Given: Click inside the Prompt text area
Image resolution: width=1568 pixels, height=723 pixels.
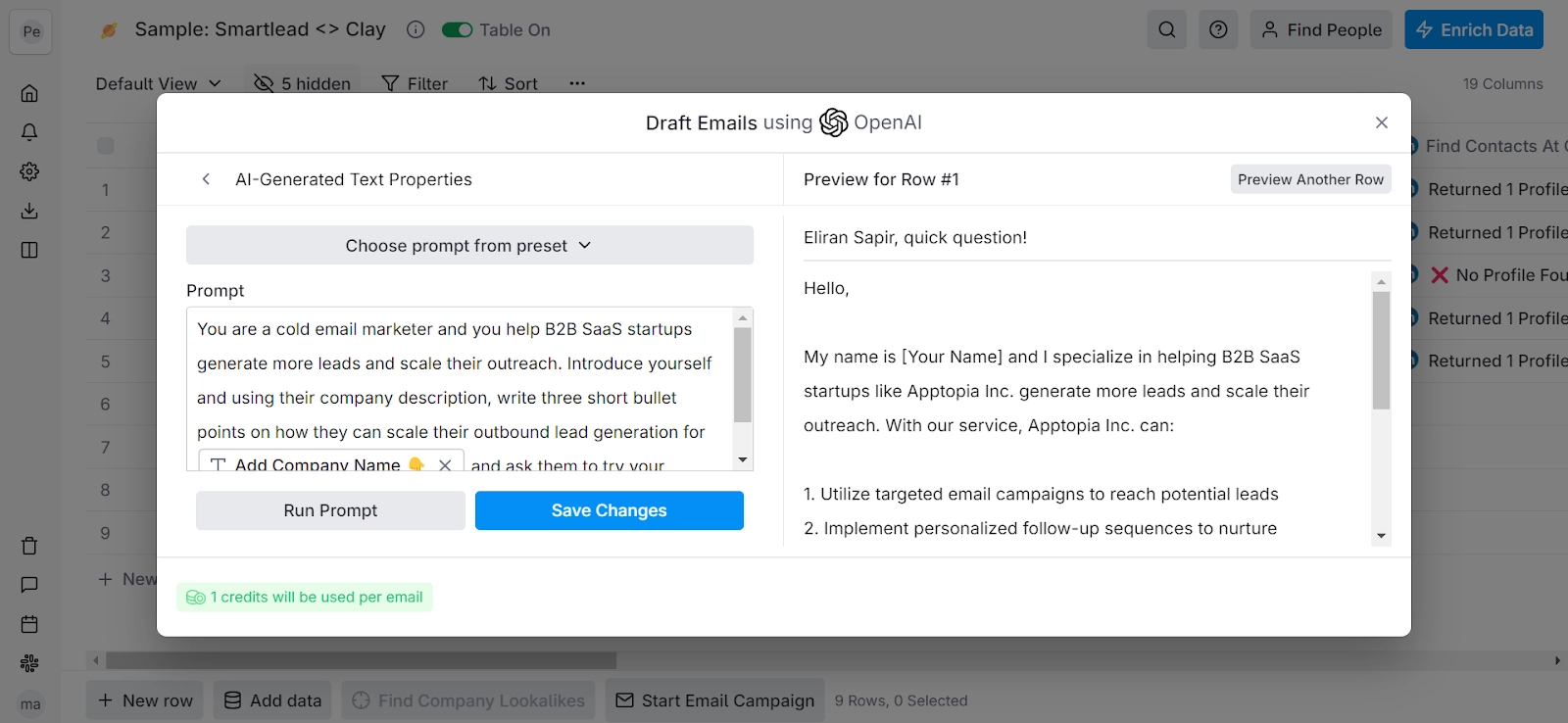Looking at the screenshot, I should click(x=461, y=389).
